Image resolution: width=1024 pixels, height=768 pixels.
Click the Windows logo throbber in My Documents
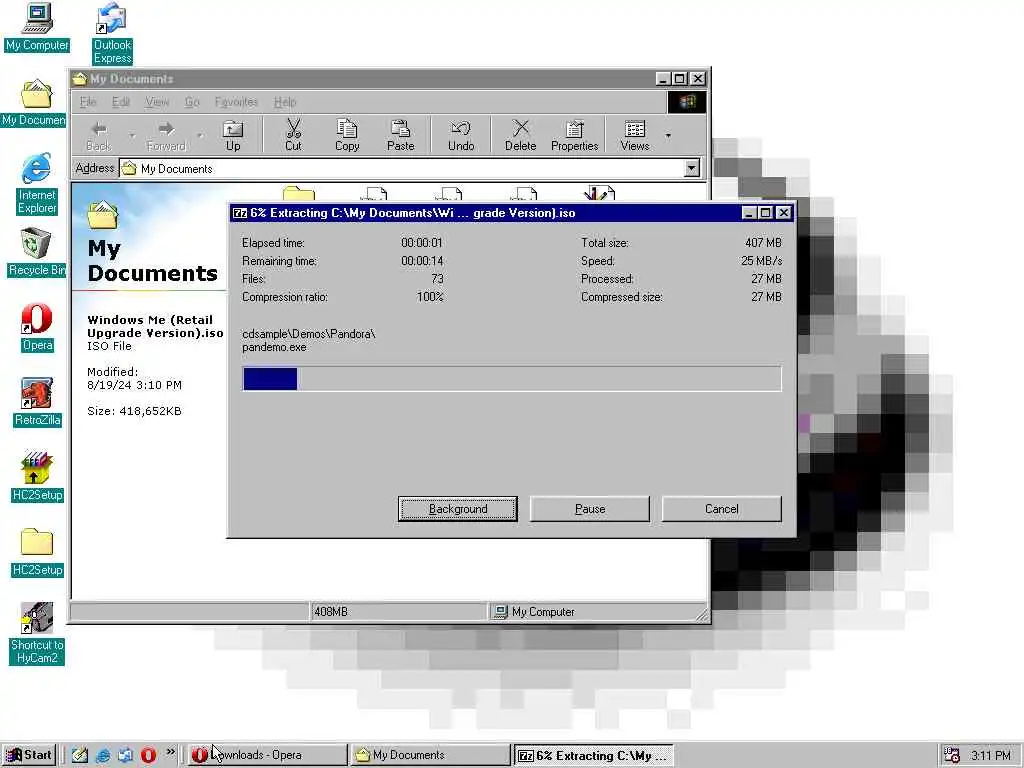[x=686, y=102]
